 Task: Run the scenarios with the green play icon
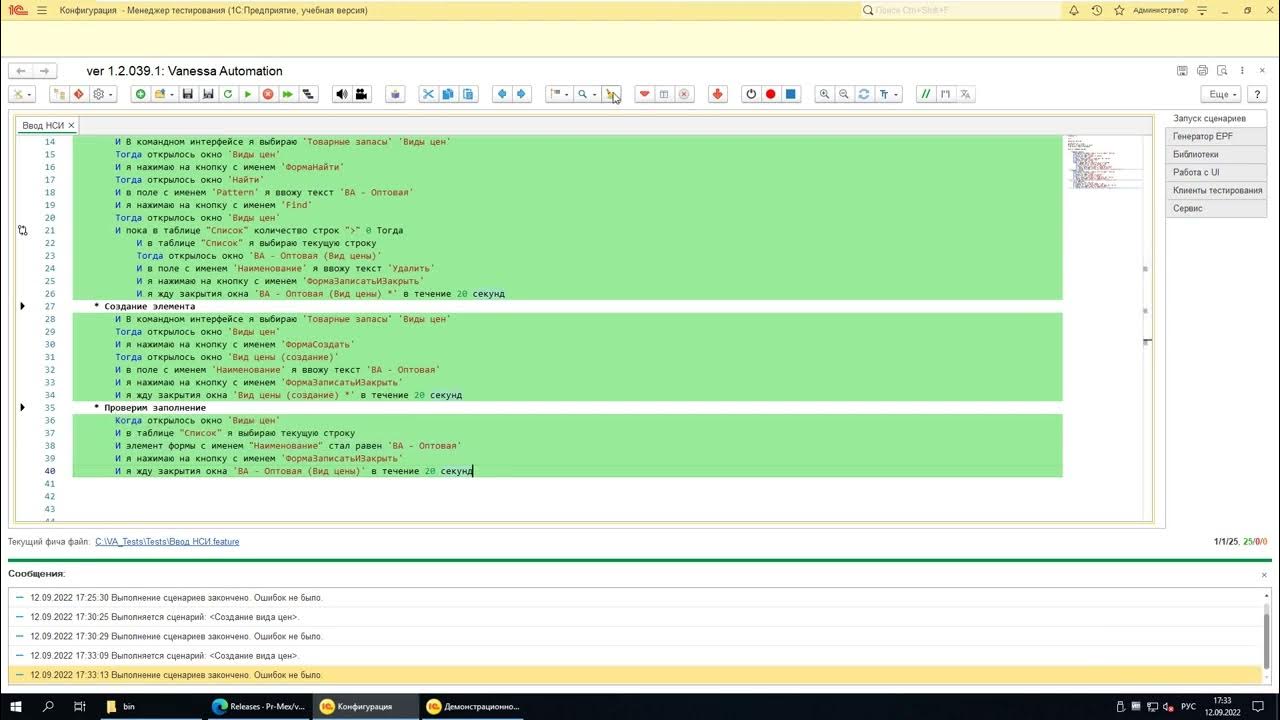point(248,94)
